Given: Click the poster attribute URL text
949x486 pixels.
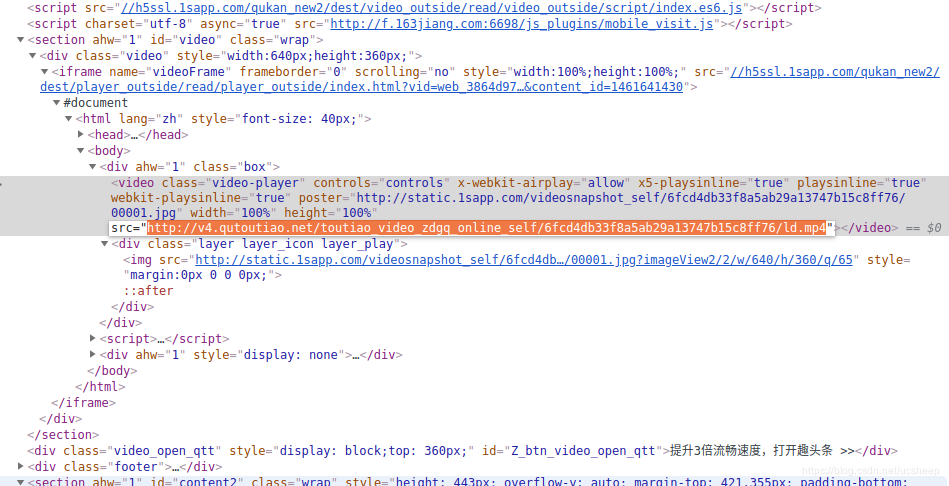Looking at the screenshot, I should 508,205.
